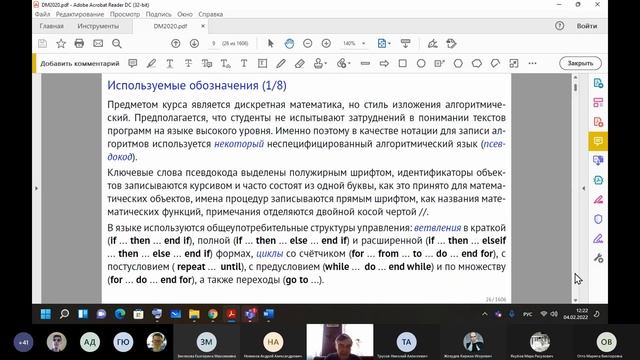Open the Файл menu
The image size is (640, 360).
pyautogui.click(x=42, y=14)
